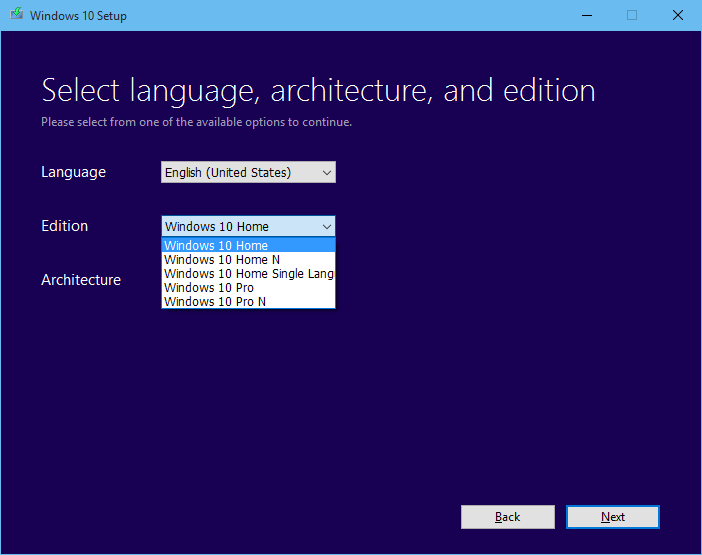Click the Edition field label
702x555 pixels.
64,226
